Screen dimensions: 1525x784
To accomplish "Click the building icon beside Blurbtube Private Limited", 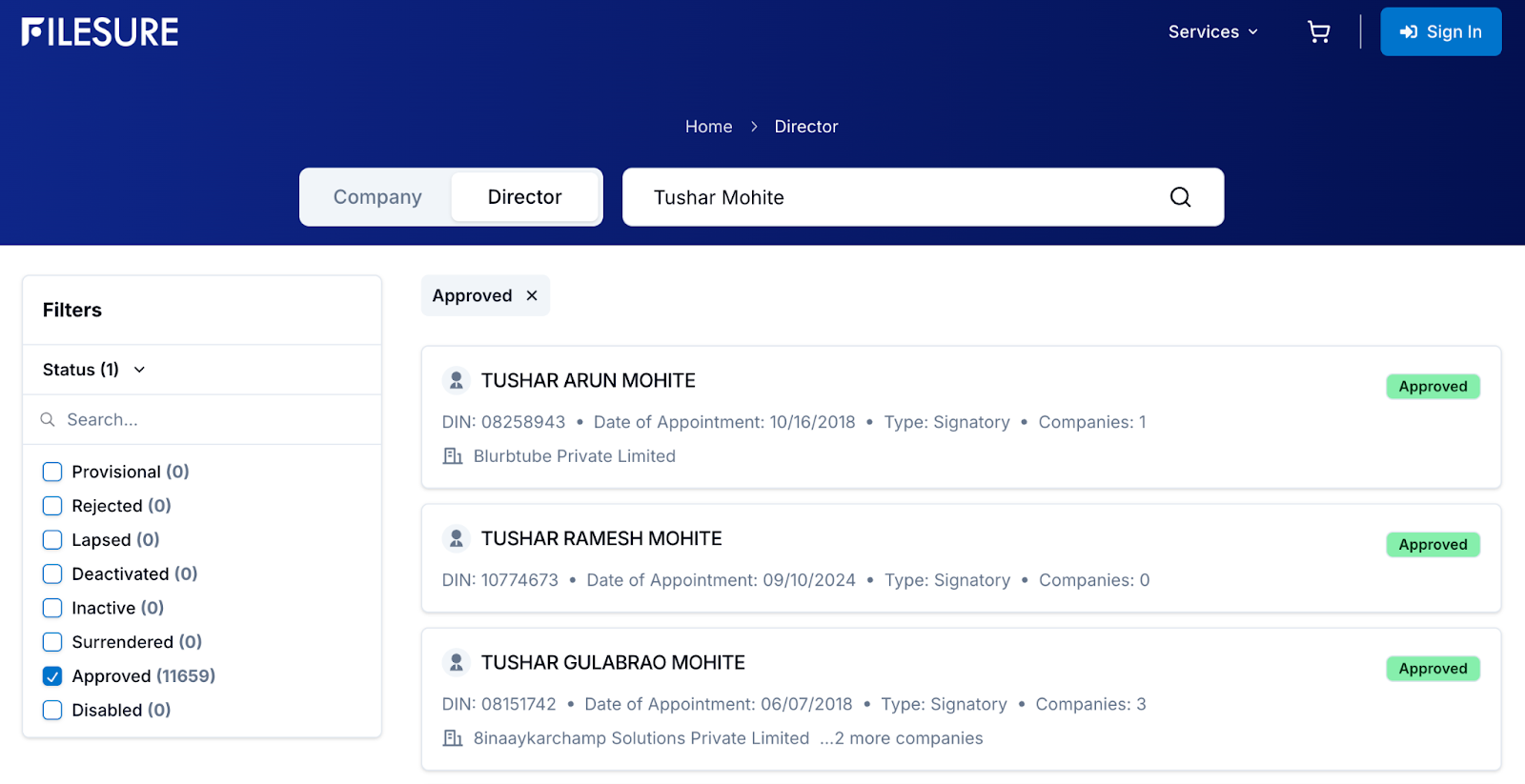I will tap(453, 456).
